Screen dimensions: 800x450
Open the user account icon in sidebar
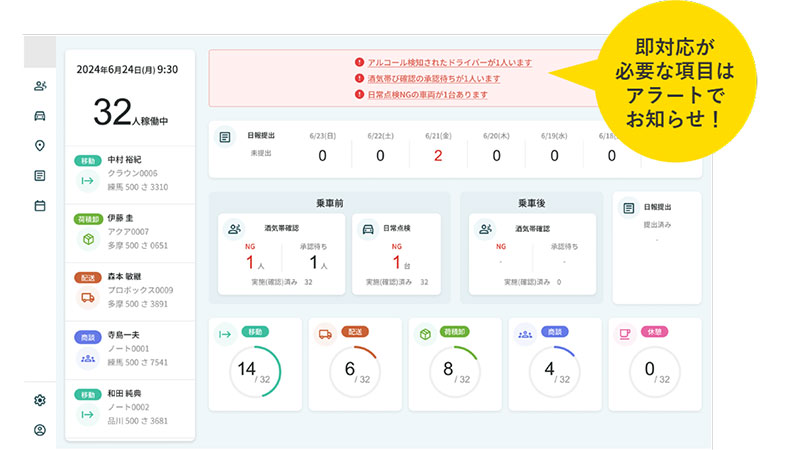(40, 430)
